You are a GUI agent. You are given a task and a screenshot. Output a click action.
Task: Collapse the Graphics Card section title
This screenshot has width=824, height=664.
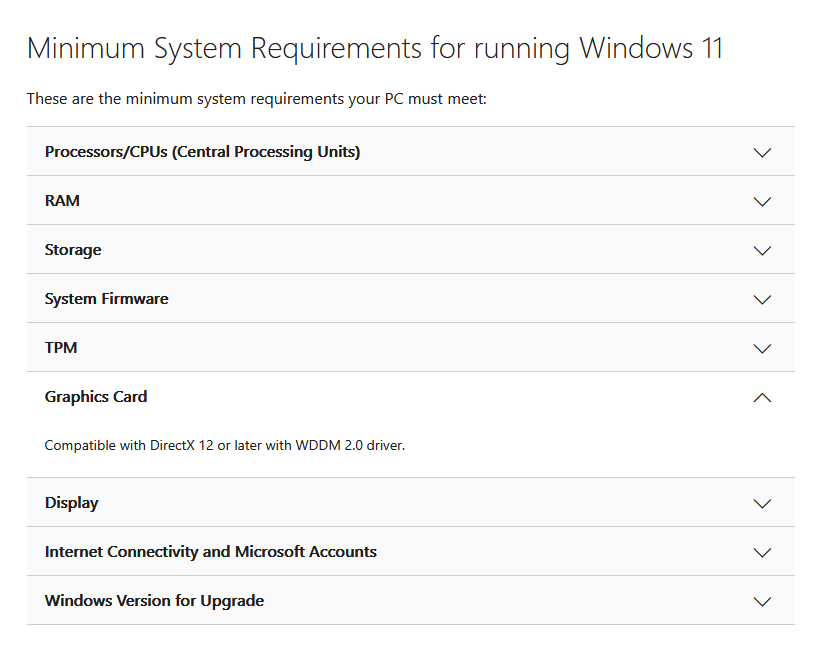point(96,397)
